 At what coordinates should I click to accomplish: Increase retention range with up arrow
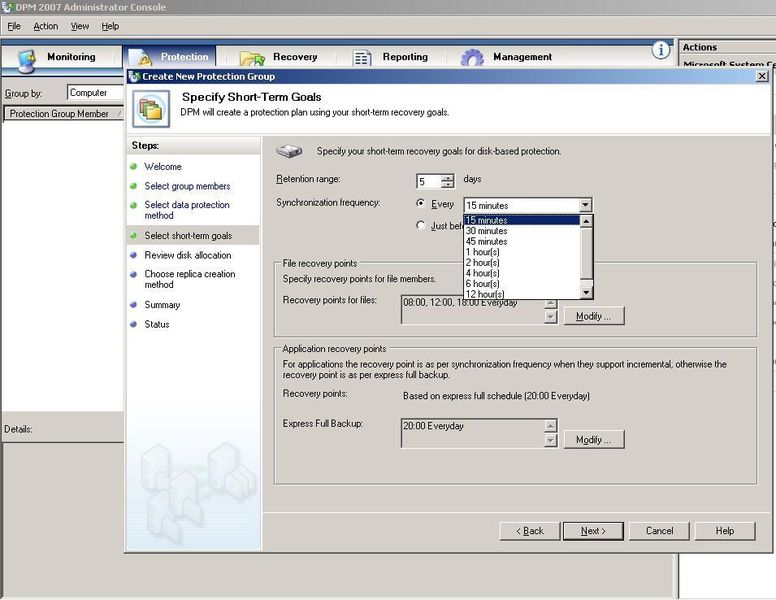(447, 178)
